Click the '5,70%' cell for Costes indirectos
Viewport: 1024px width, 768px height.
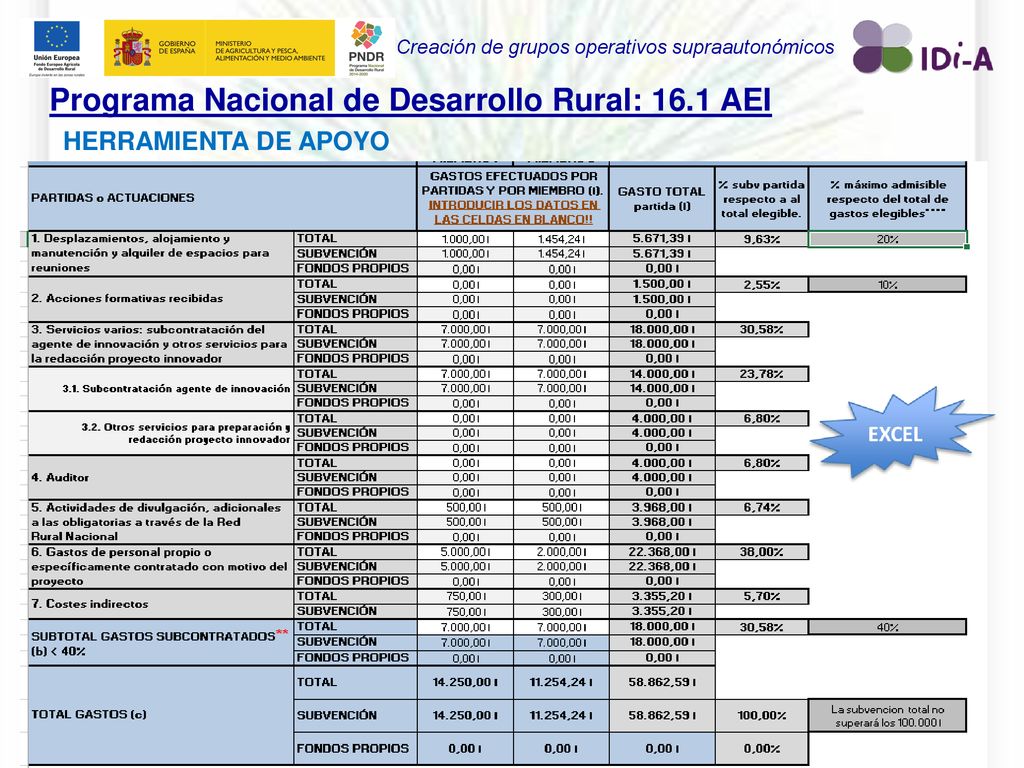point(761,596)
